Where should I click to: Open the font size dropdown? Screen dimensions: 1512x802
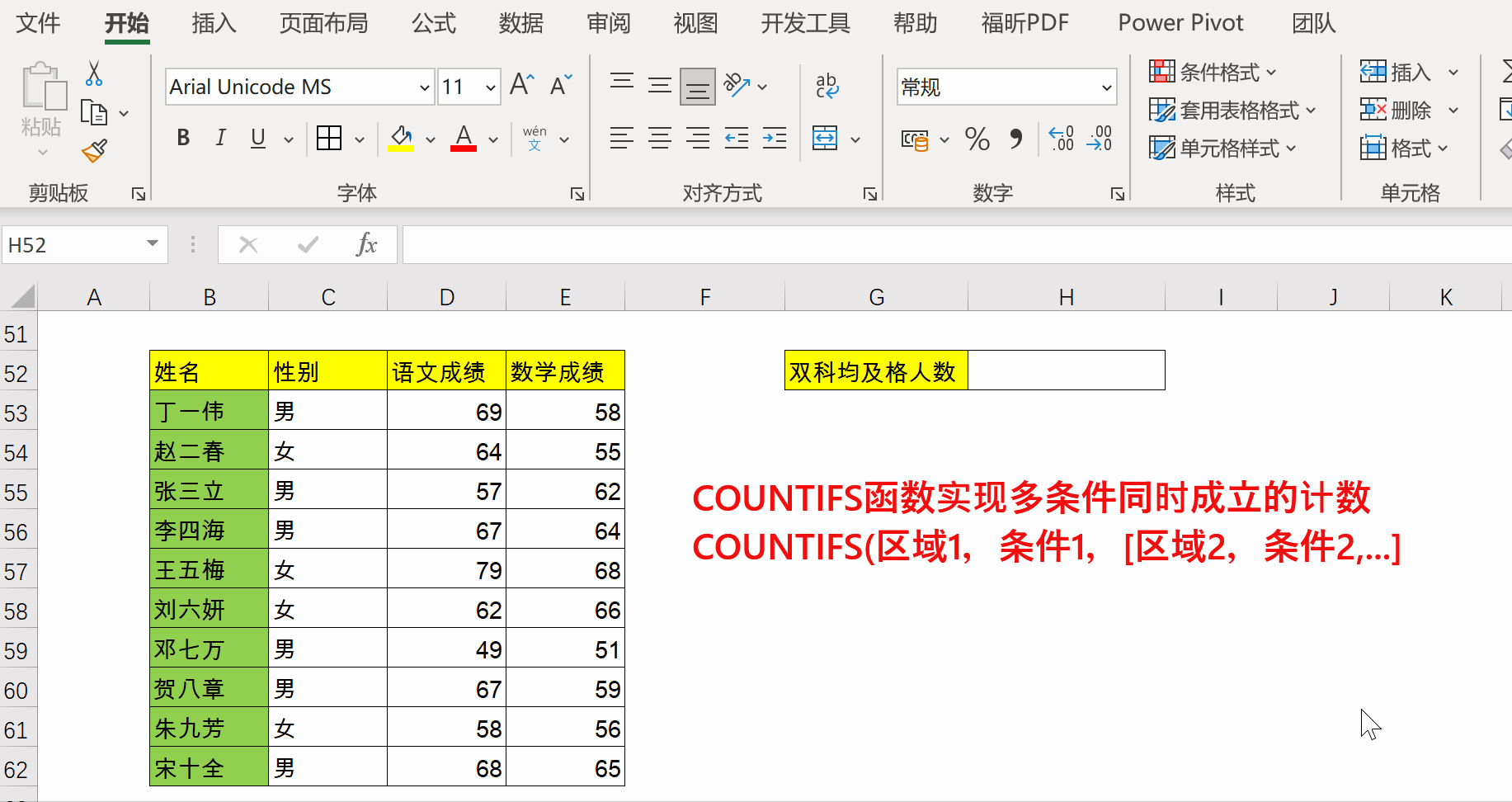pos(490,87)
